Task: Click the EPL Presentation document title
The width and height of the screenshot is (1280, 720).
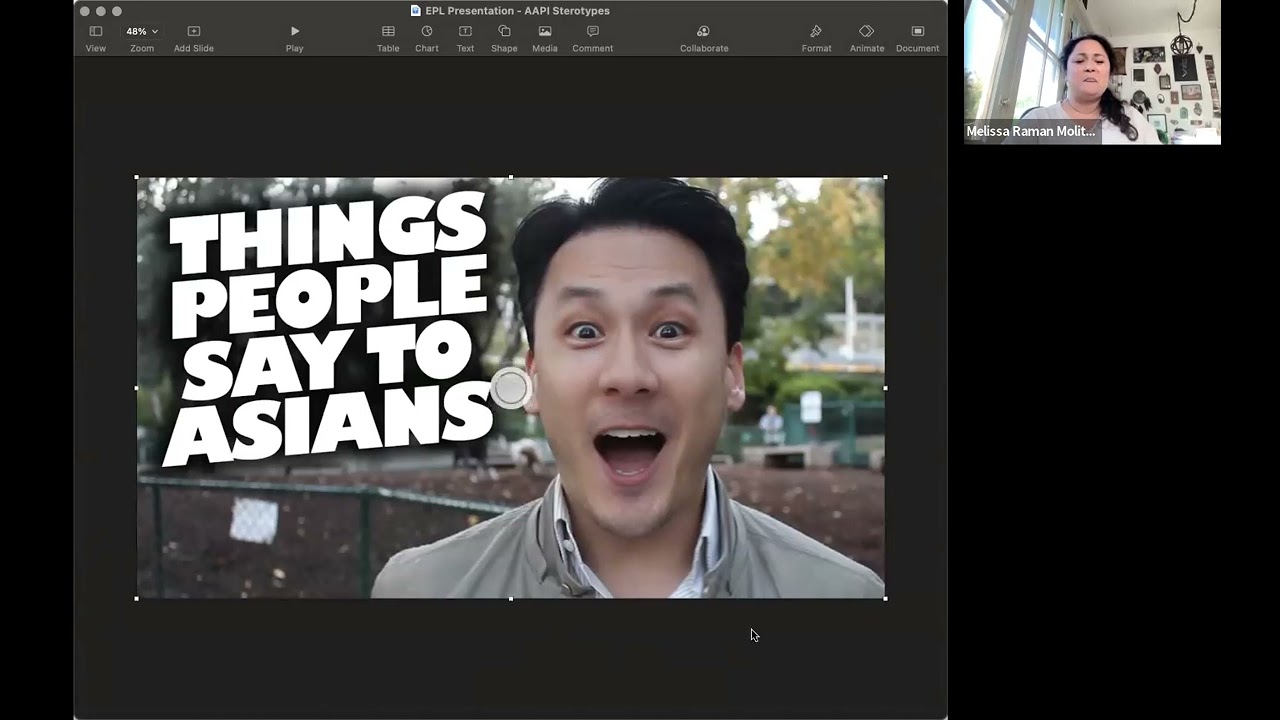Action: pos(517,11)
